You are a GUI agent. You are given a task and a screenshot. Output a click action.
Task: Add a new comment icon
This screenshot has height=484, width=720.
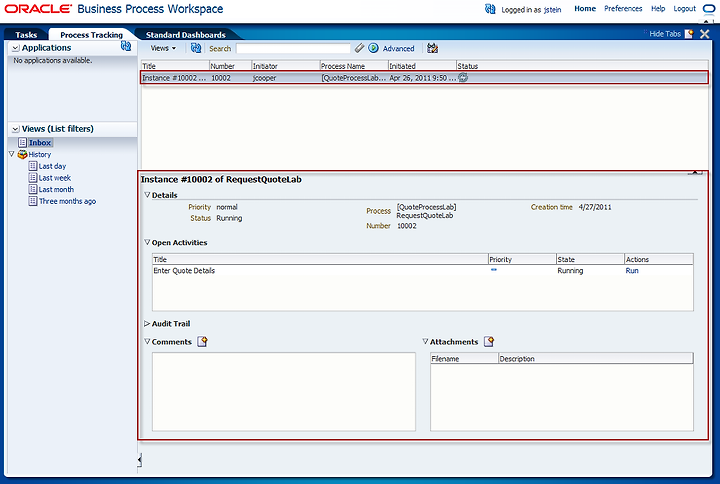202,342
